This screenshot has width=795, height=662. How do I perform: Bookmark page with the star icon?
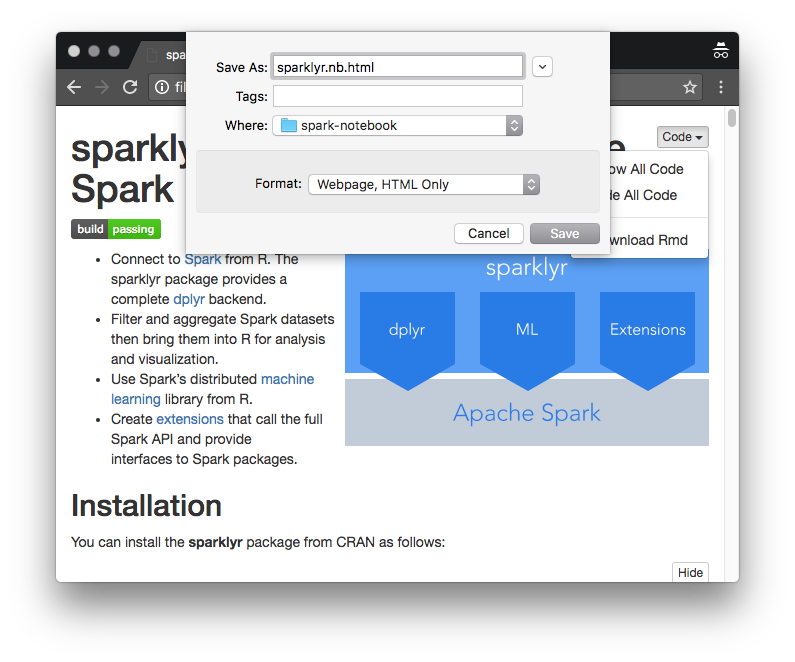690,87
